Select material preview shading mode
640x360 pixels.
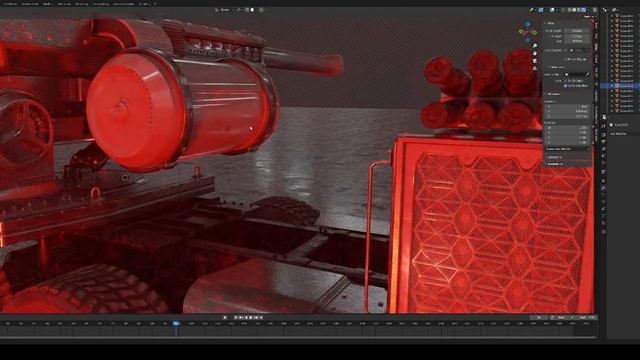[x=579, y=10]
